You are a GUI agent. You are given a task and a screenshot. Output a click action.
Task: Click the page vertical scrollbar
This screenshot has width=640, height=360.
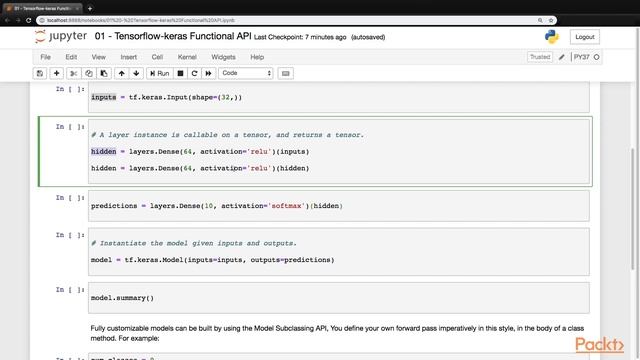click(x=633, y=208)
